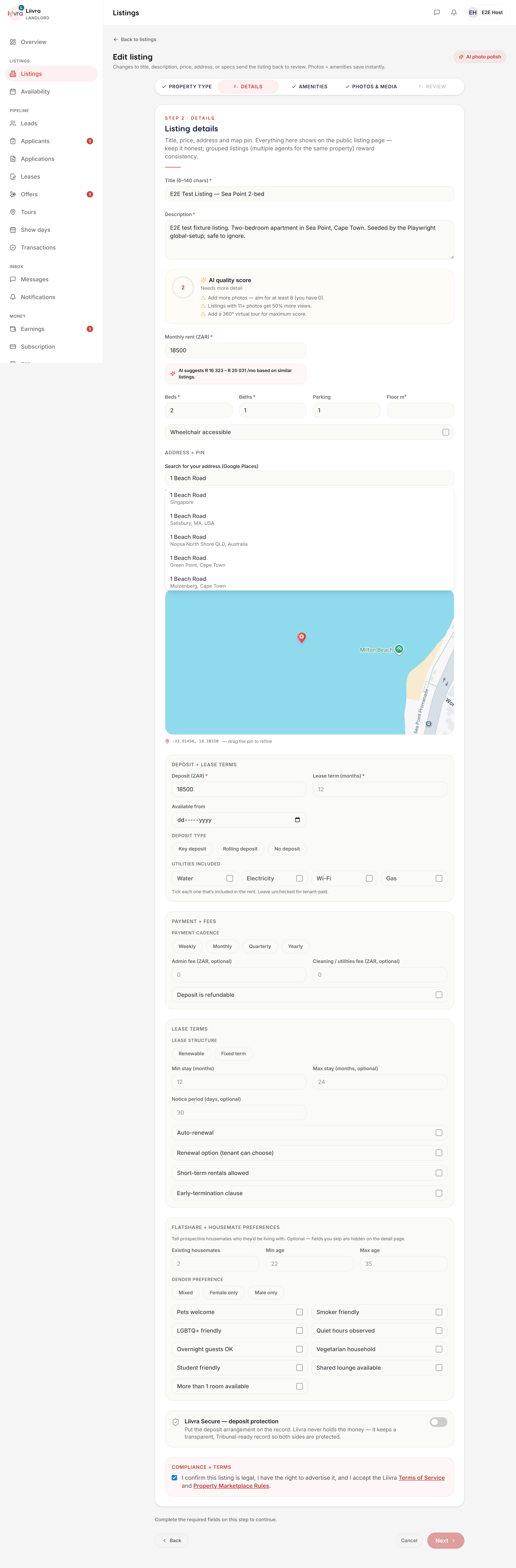
Task: Open Earnings in the money section
Action: (51, 329)
